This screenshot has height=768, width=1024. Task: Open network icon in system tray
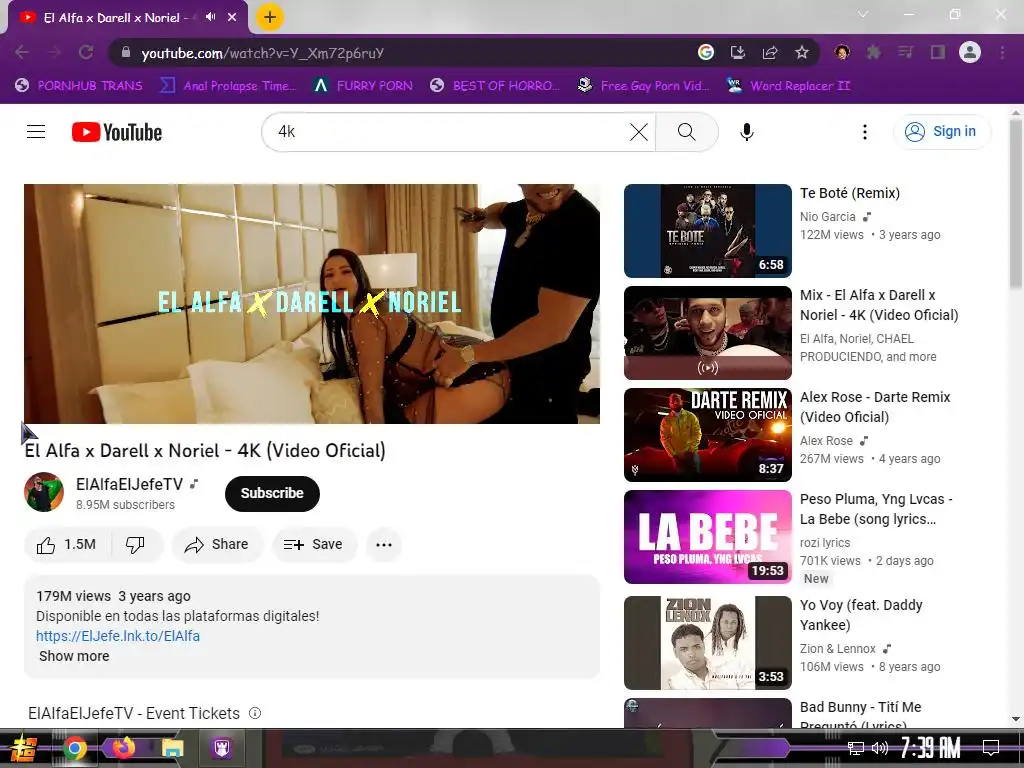tap(855, 748)
